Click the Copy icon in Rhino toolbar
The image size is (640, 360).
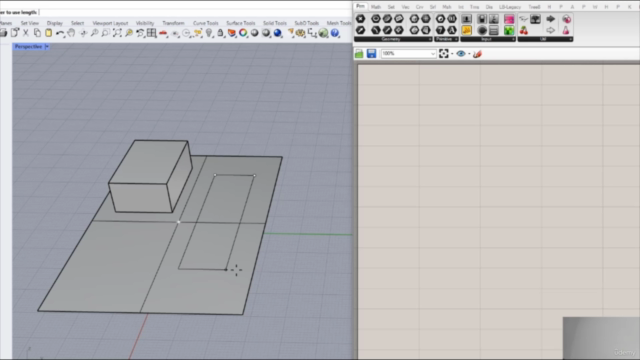(x=37, y=33)
